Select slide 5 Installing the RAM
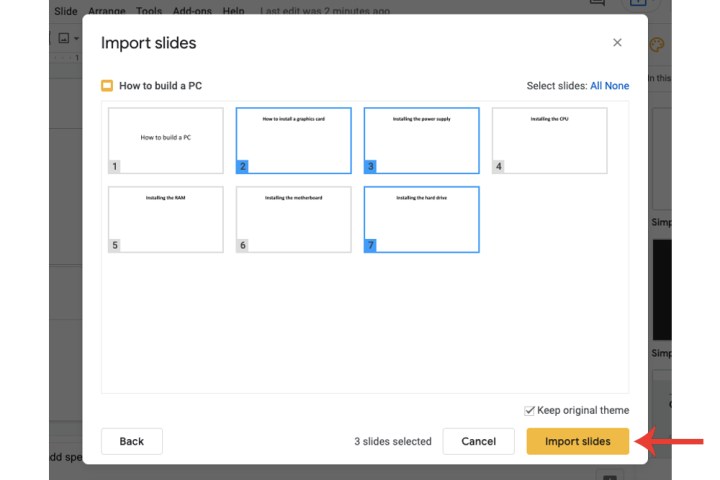The width and height of the screenshot is (720, 480). tap(165, 219)
